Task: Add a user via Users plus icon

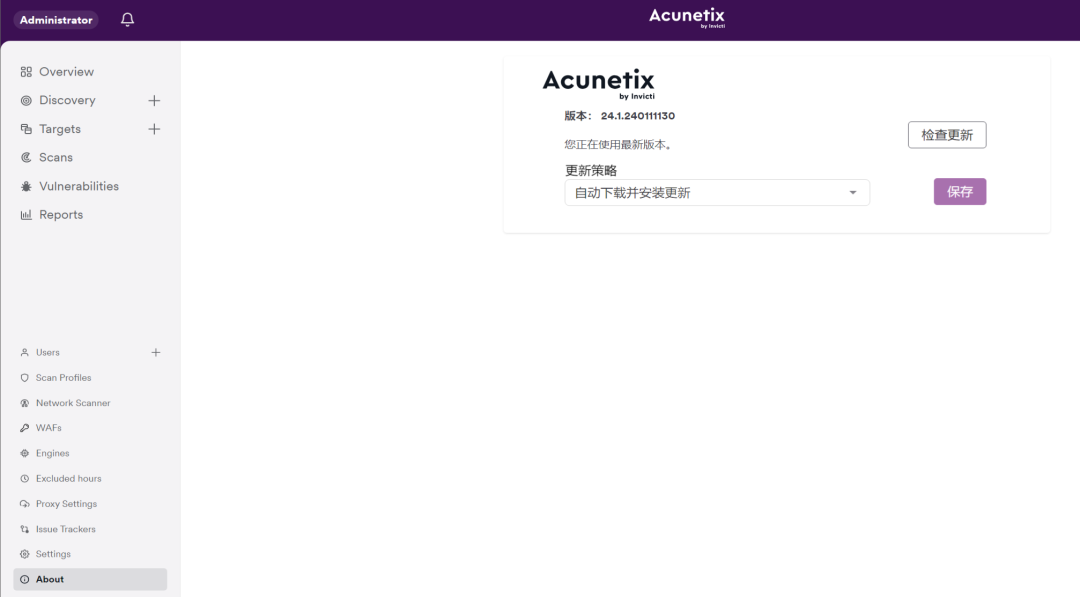Action: [156, 353]
